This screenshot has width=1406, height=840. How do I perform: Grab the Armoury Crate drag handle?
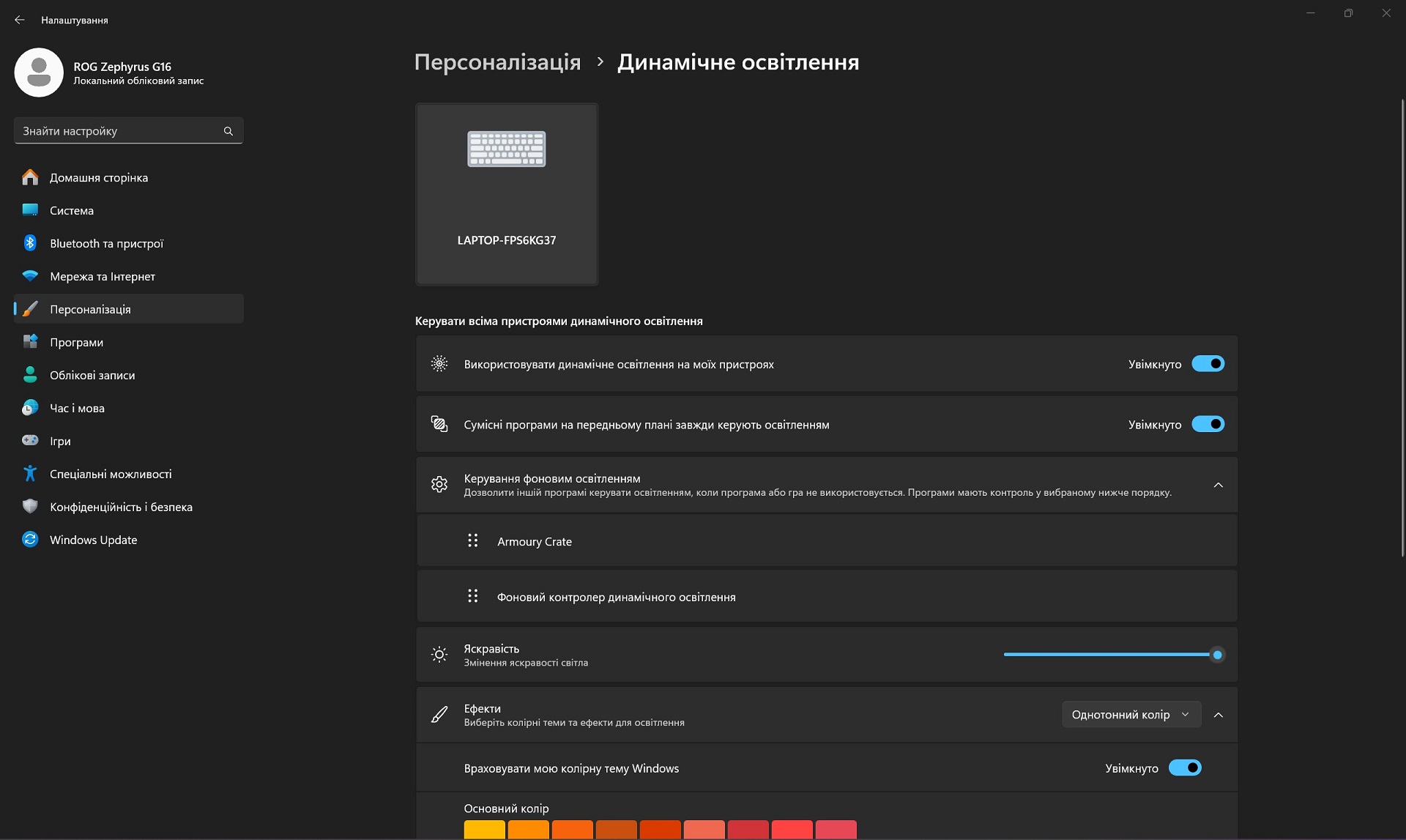[x=473, y=540]
